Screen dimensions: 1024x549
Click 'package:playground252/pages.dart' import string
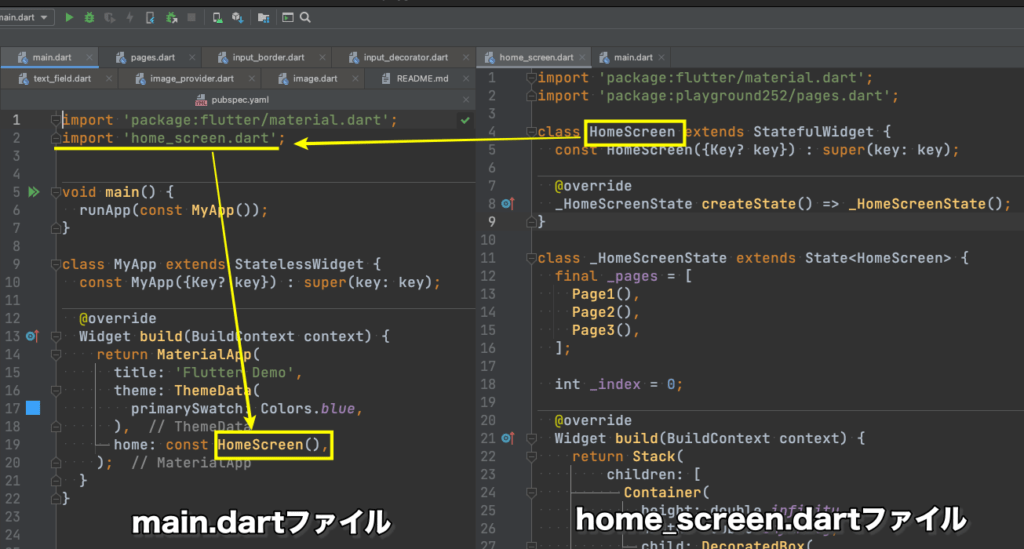pyautogui.click(x=745, y=96)
